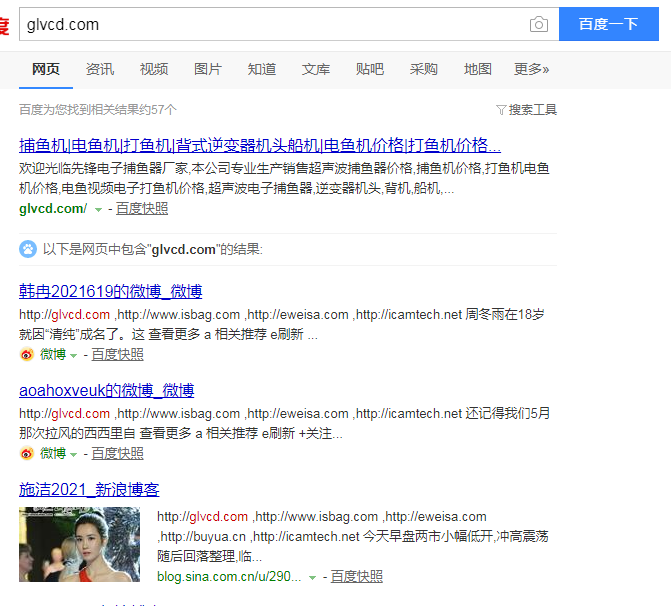Viewport: 671px width, 606px height.
Task: Click the text 以下是网页中包含"glvcd.com"的结果
Action: coord(153,249)
